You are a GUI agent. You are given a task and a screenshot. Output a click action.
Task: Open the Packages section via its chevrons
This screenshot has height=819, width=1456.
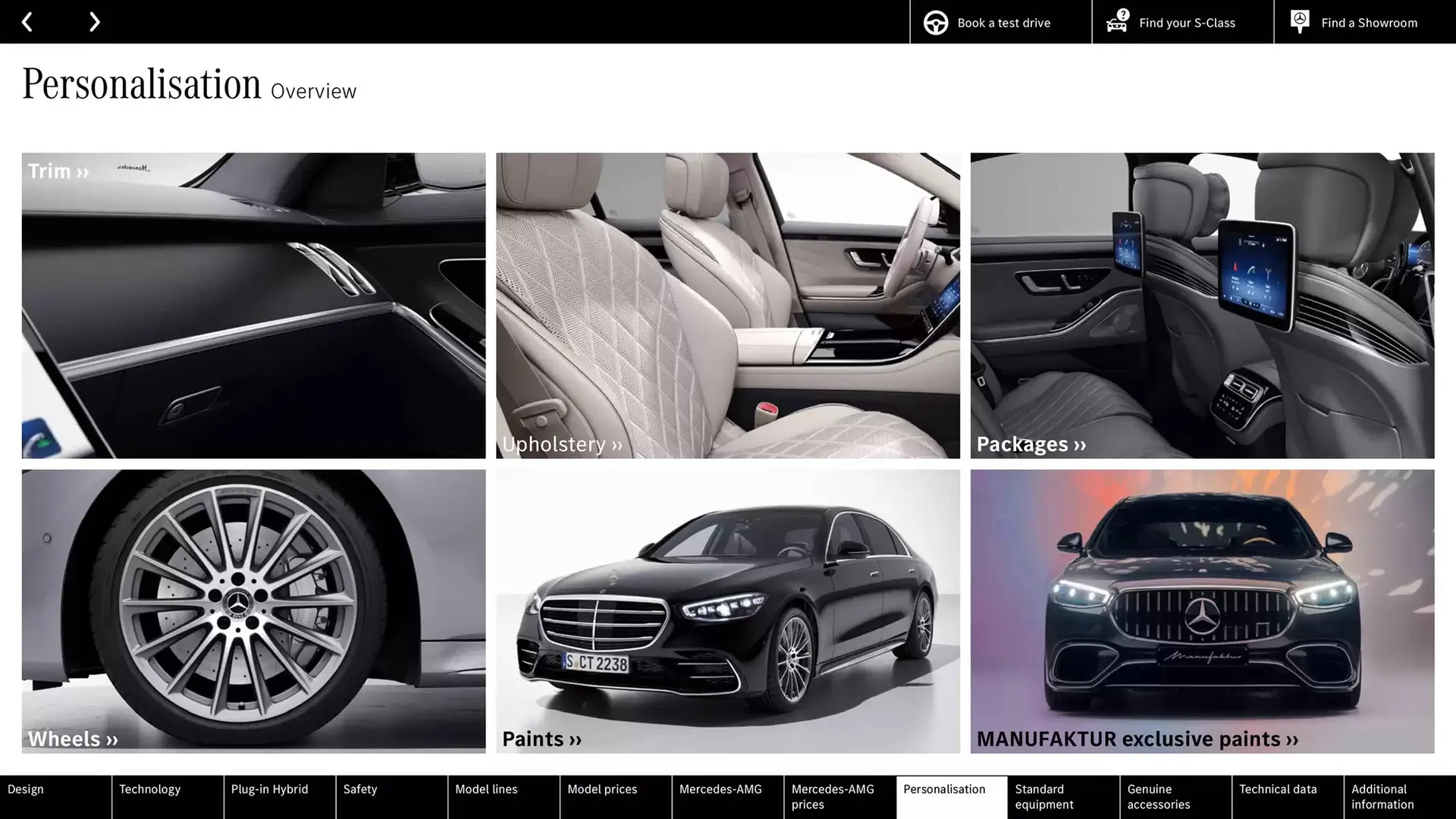point(1080,444)
